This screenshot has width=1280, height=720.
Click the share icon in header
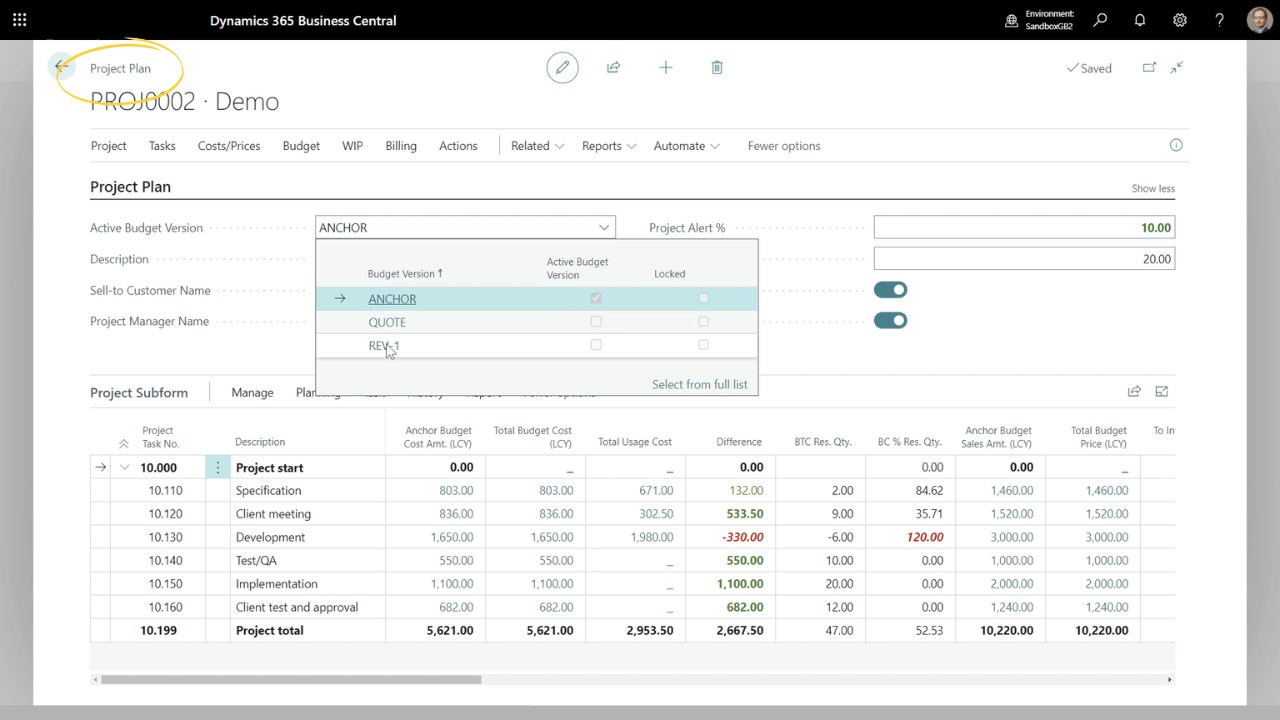[x=614, y=67]
